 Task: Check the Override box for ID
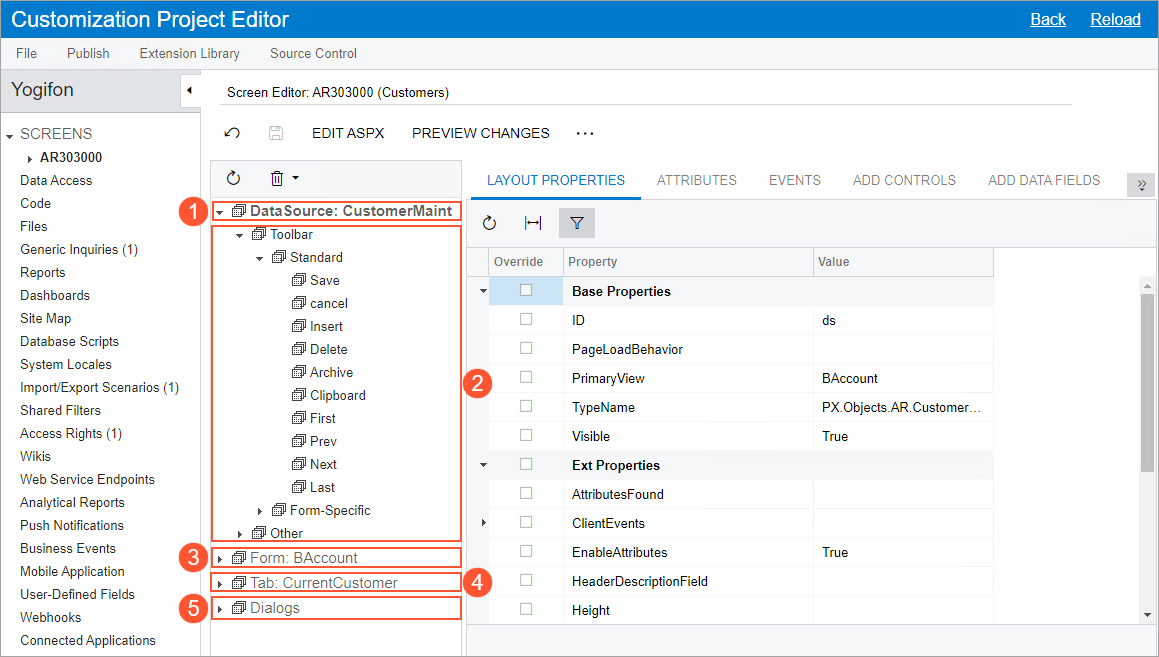pos(526,320)
